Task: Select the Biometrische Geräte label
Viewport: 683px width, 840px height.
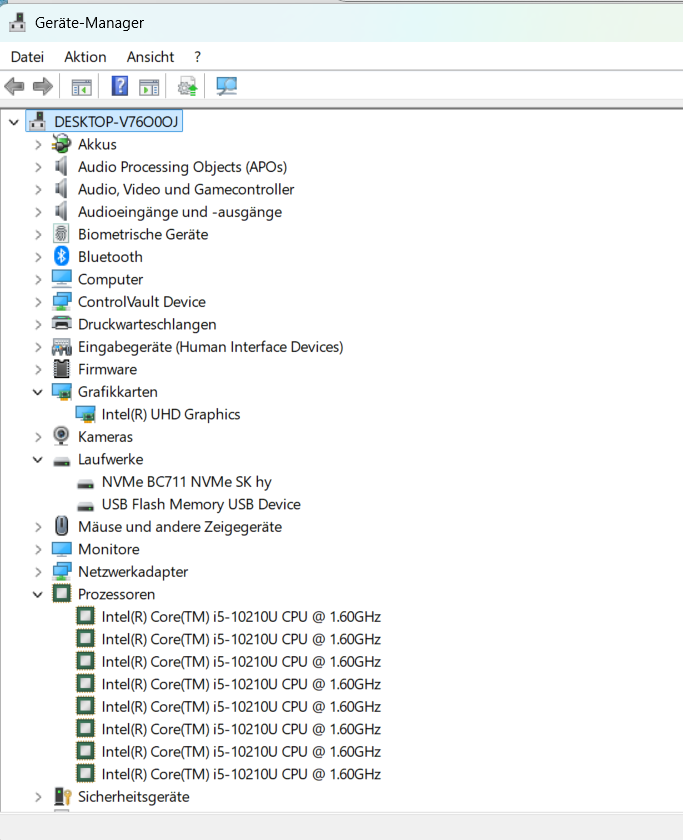Action: point(143,235)
